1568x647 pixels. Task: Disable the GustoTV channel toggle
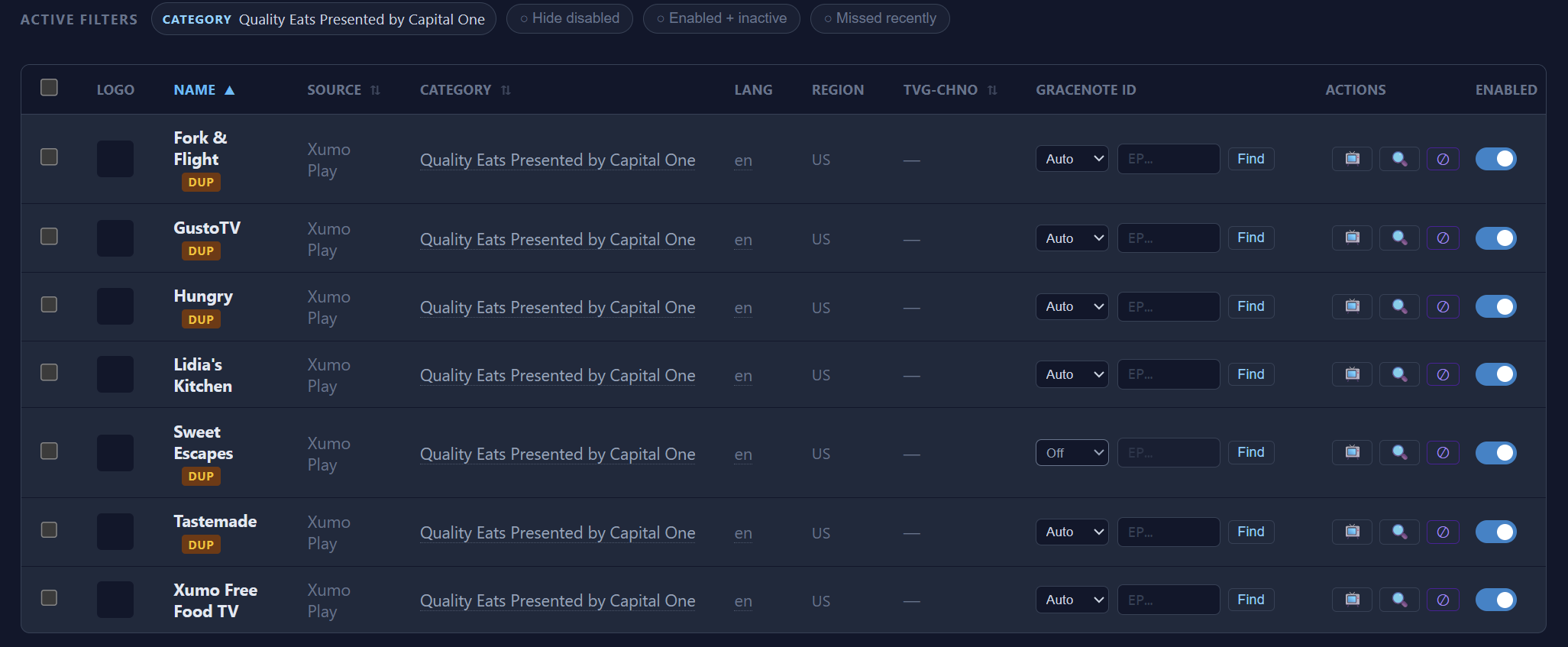click(x=1495, y=238)
